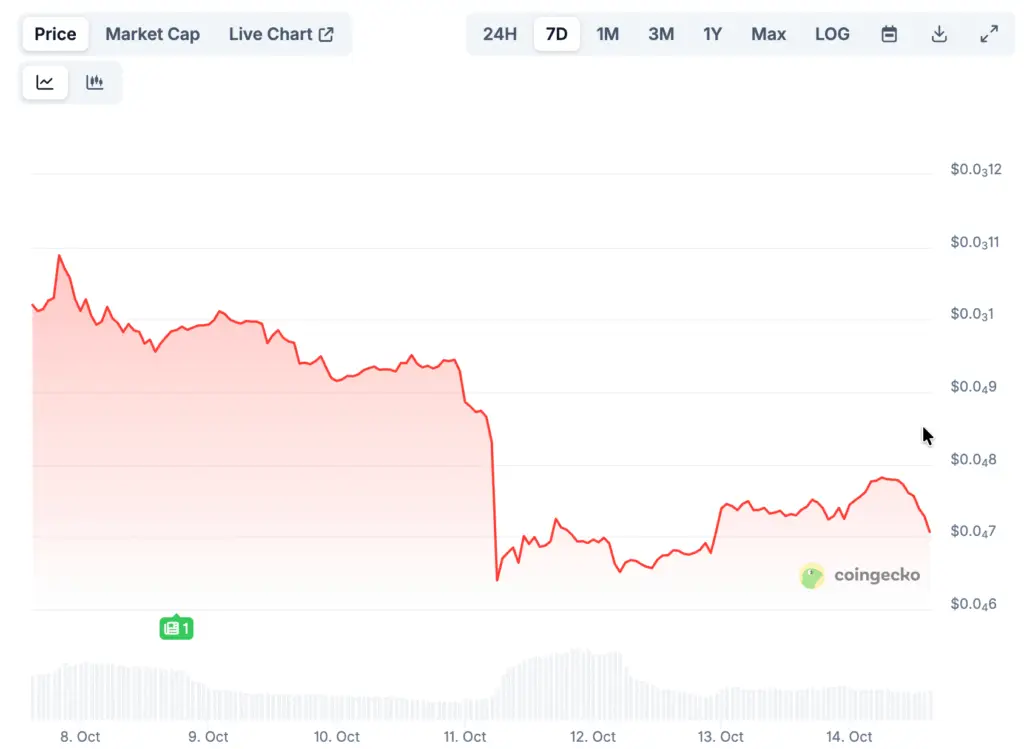The height and width of the screenshot is (749, 1024).
Task: Choose the 1Y time range
Action: point(712,34)
